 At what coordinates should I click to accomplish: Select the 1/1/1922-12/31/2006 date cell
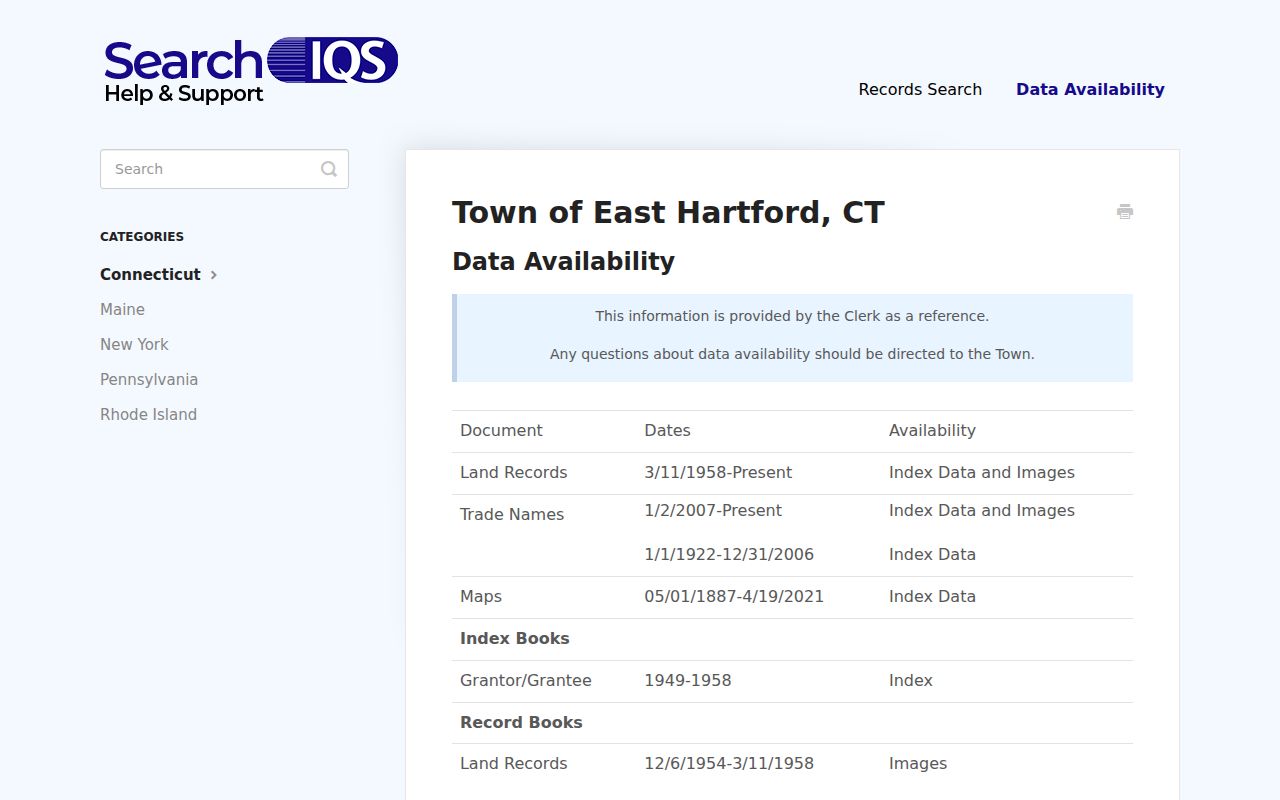(729, 555)
